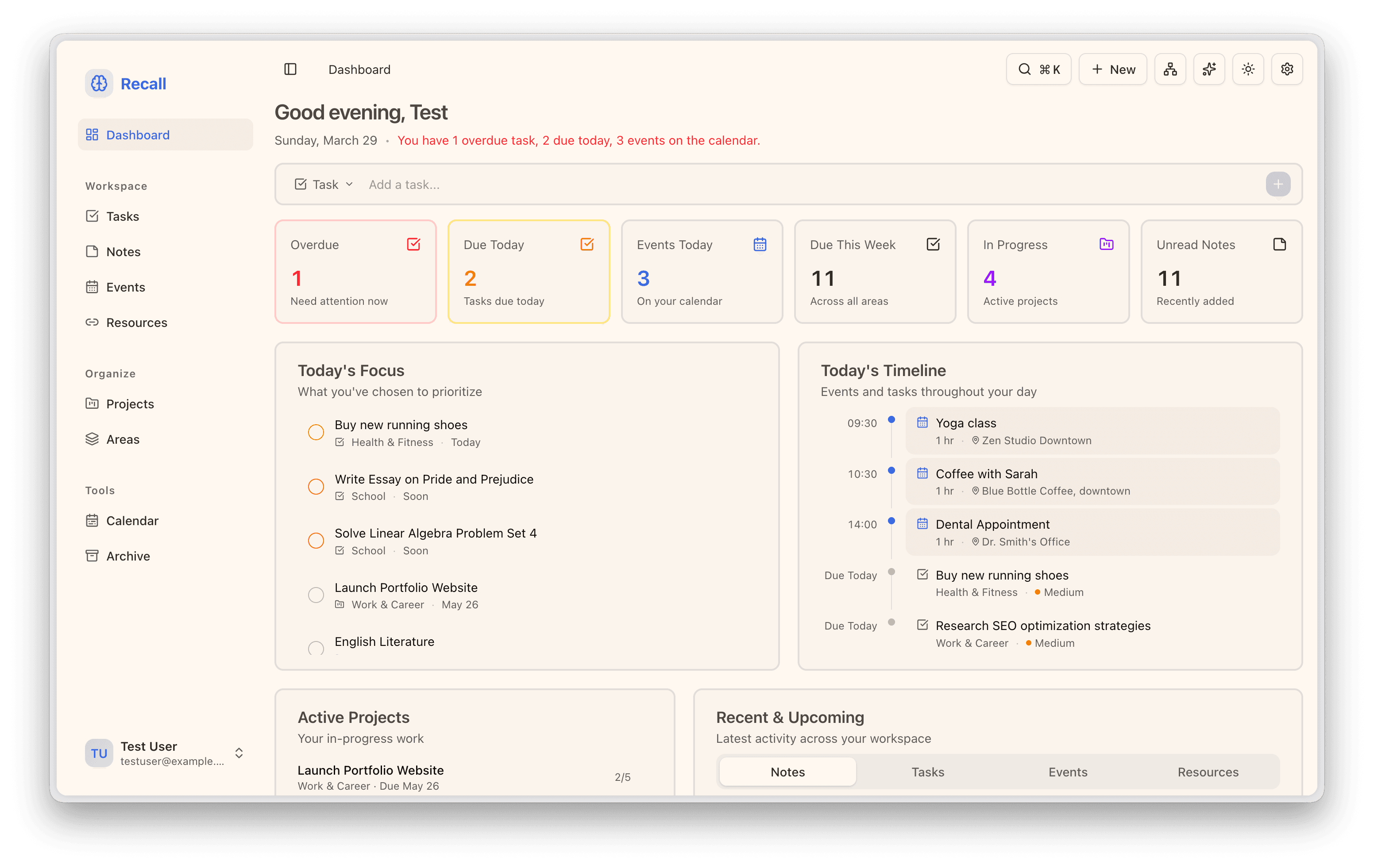Open Resources in the Workspace sidebar
This screenshot has height=868, width=1374.
point(136,322)
